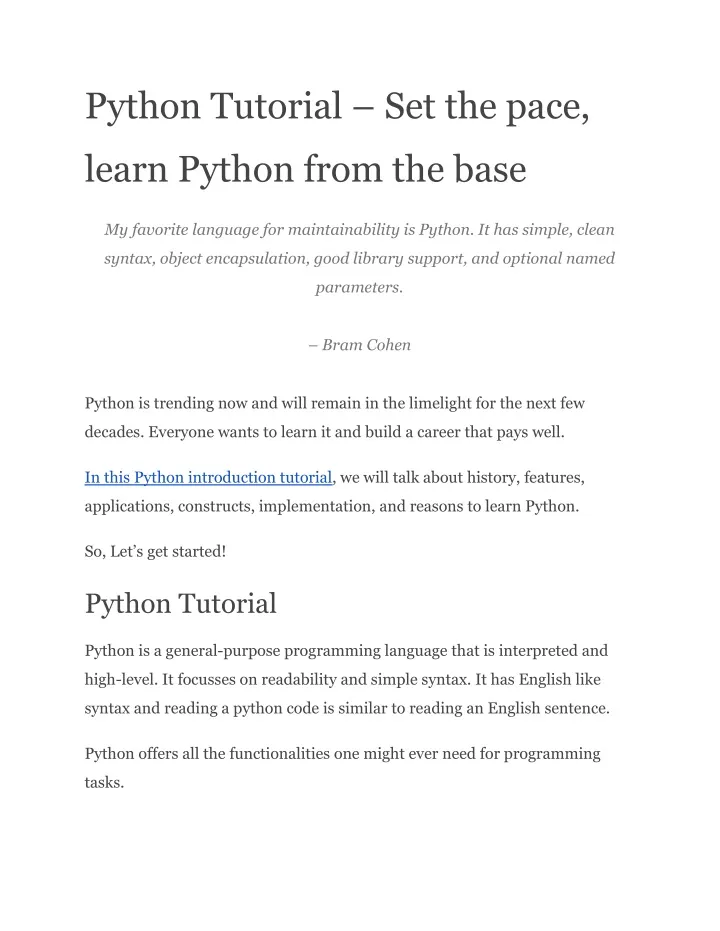This screenshot has height=931, width=720.
Task: Click the phrase 'object encapsulation' in the quote
Action: 233,259
